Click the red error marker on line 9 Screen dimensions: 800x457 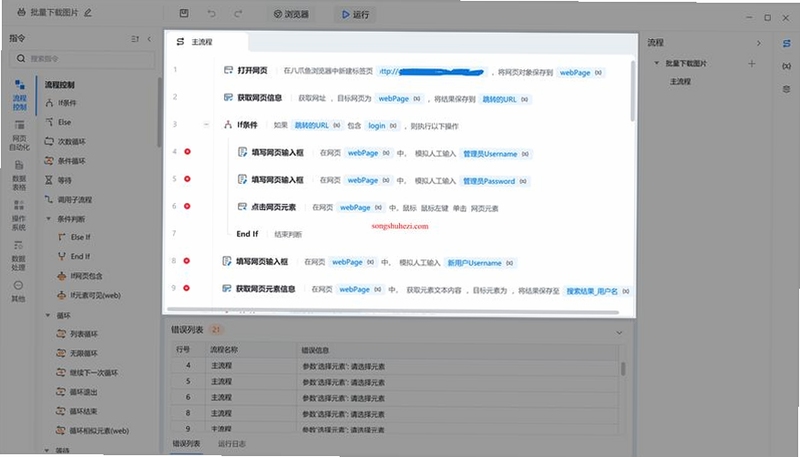tap(186, 288)
